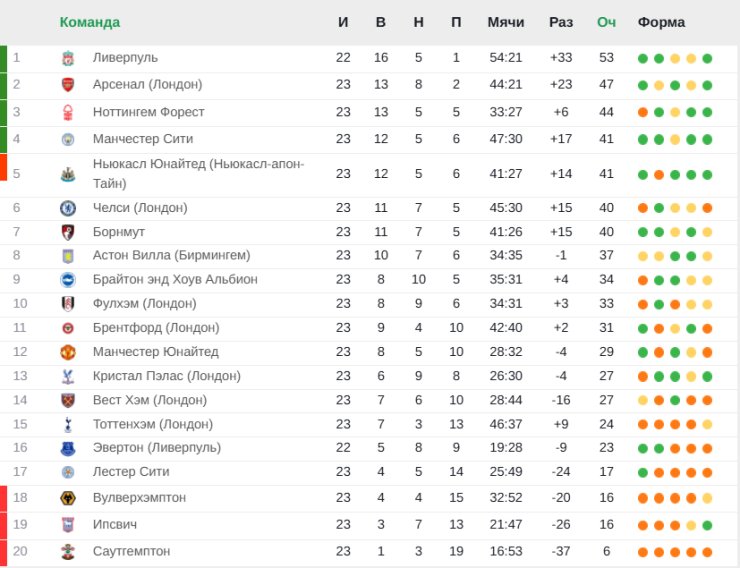The width and height of the screenshot is (740, 568).
Task: Click the Everton crest icon
Action: tap(68, 448)
